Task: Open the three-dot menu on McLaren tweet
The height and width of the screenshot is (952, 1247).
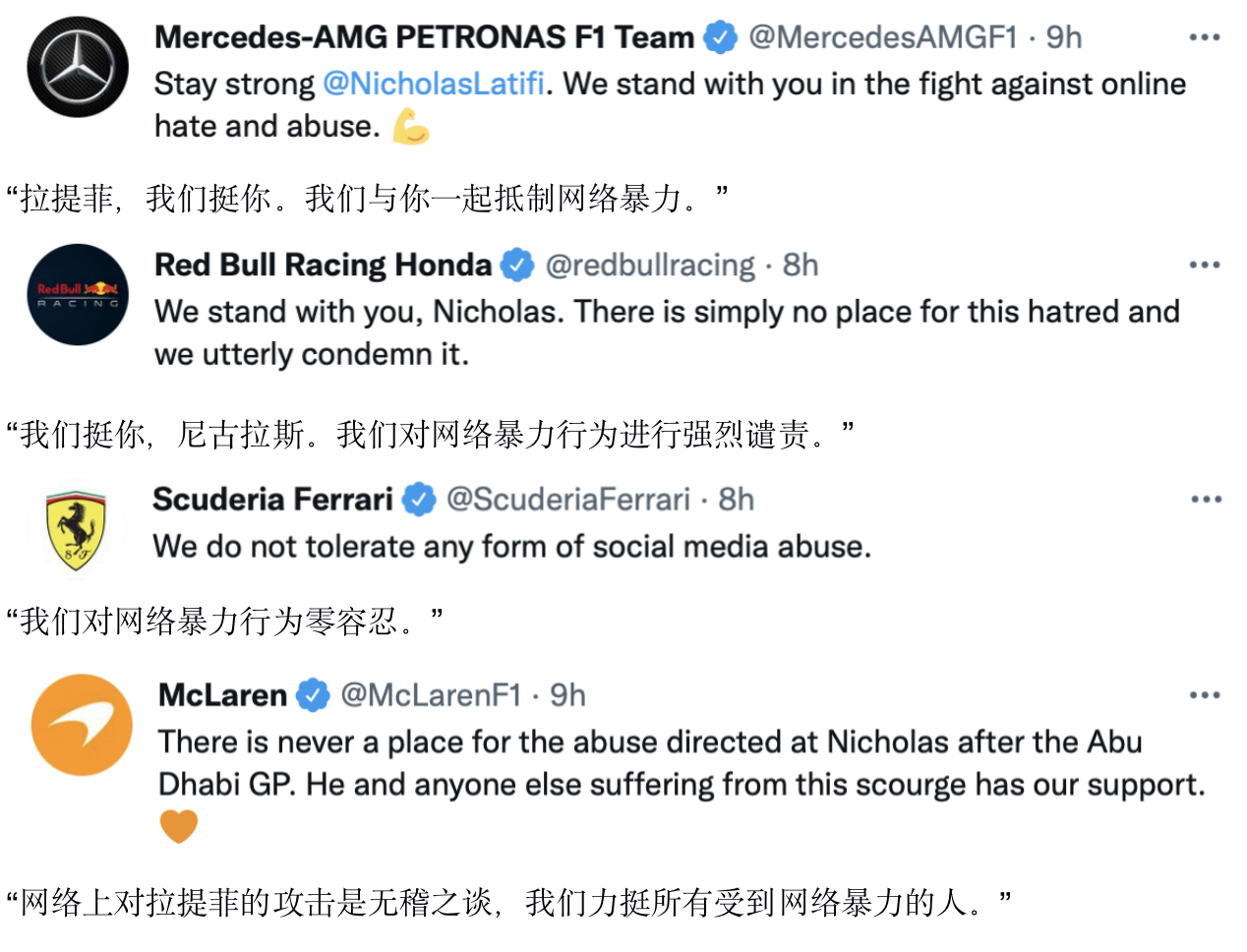Action: coord(1204,695)
